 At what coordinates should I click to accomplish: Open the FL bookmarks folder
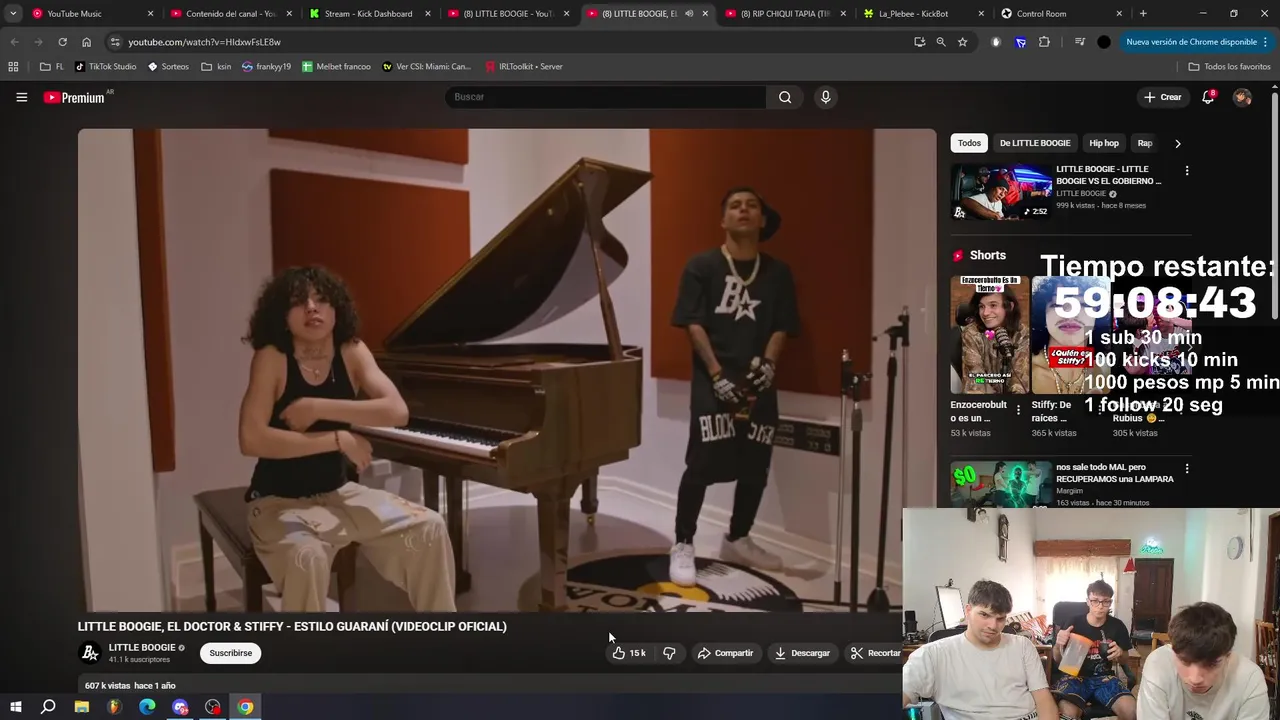tap(51, 67)
